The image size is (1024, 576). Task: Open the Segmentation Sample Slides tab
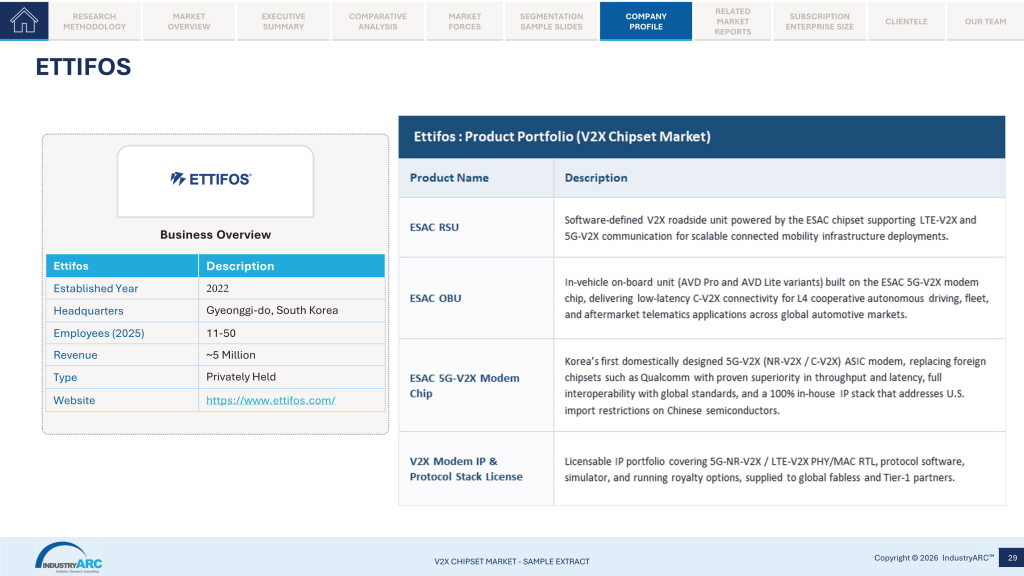pos(551,21)
